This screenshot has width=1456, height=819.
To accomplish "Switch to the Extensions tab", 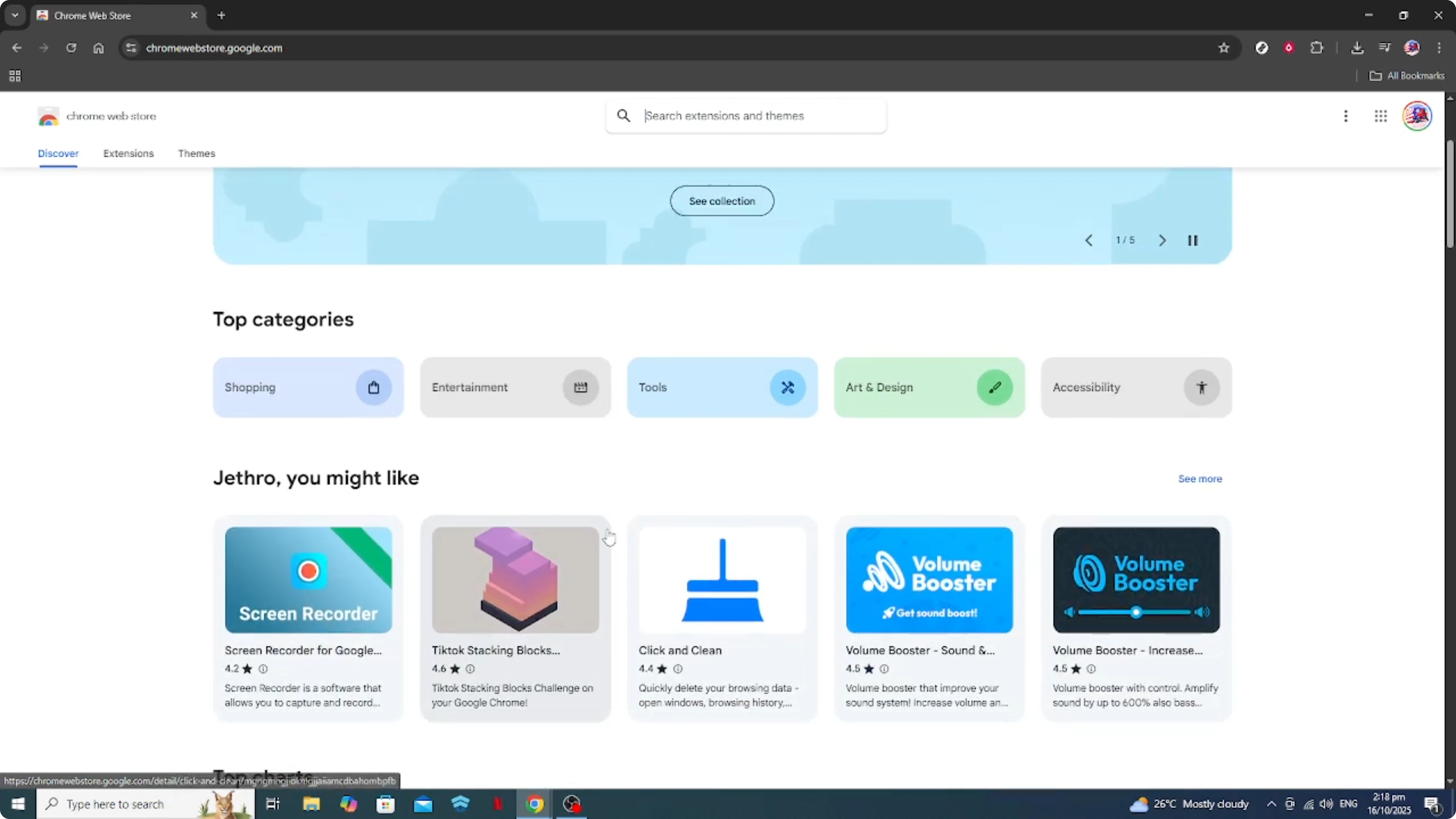I will [128, 153].
